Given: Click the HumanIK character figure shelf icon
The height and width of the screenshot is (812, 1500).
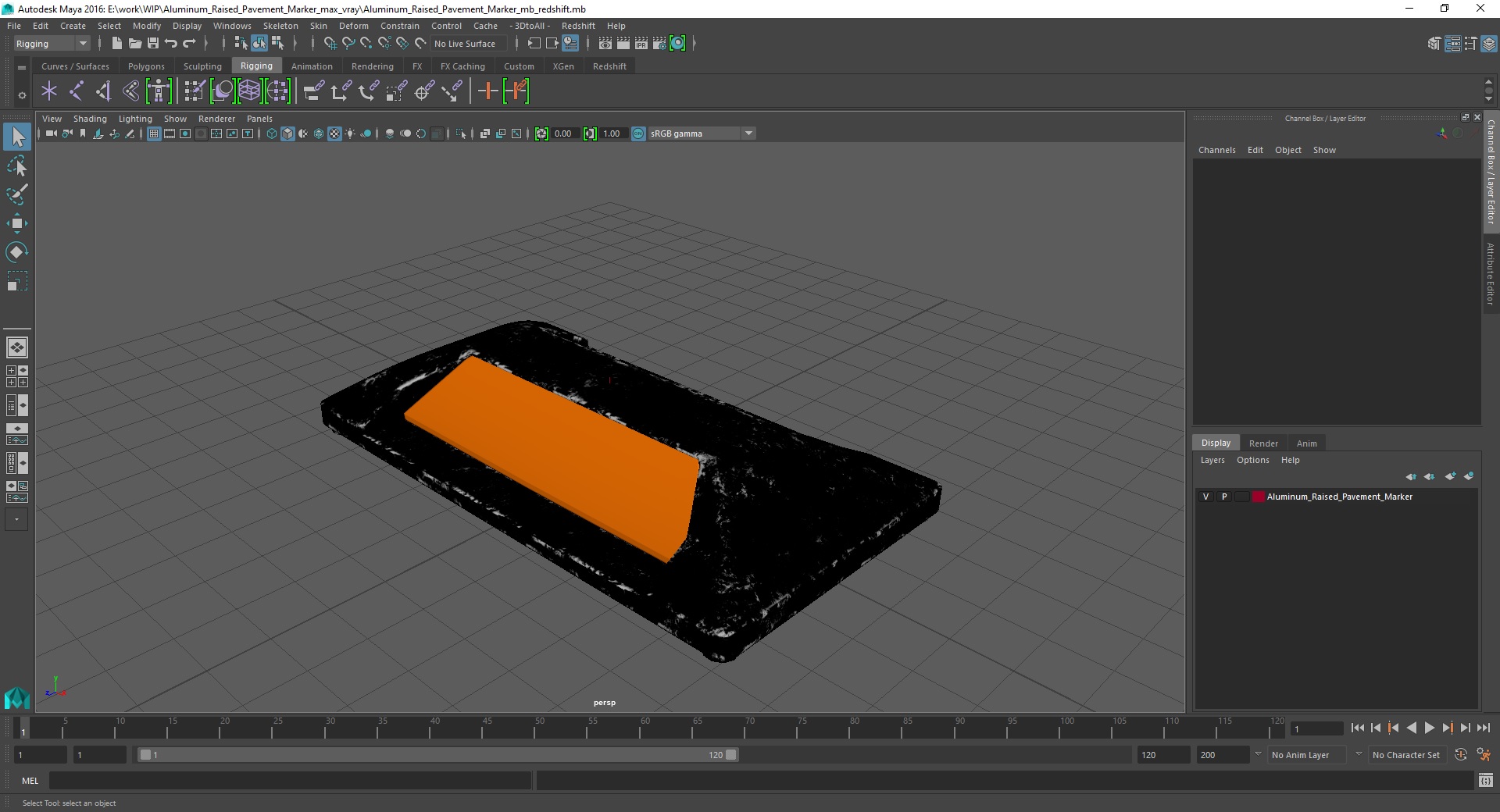Looking at the screenshot, I should pyautogui.click(x=159, y=91).
